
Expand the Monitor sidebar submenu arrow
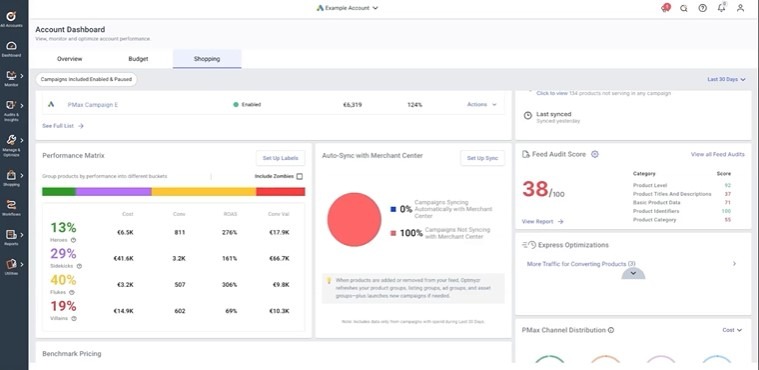click(22, 76)
